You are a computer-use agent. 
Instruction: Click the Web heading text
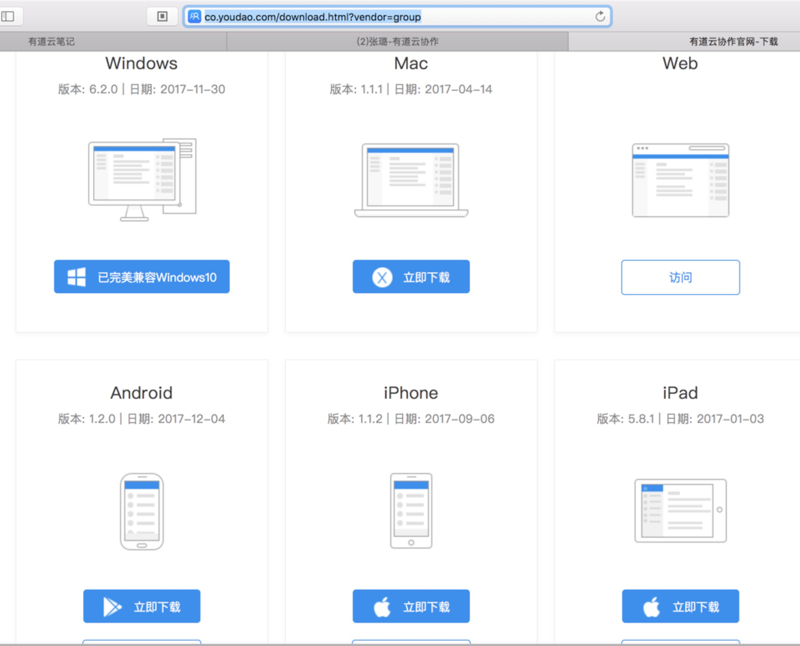(680, 63)
